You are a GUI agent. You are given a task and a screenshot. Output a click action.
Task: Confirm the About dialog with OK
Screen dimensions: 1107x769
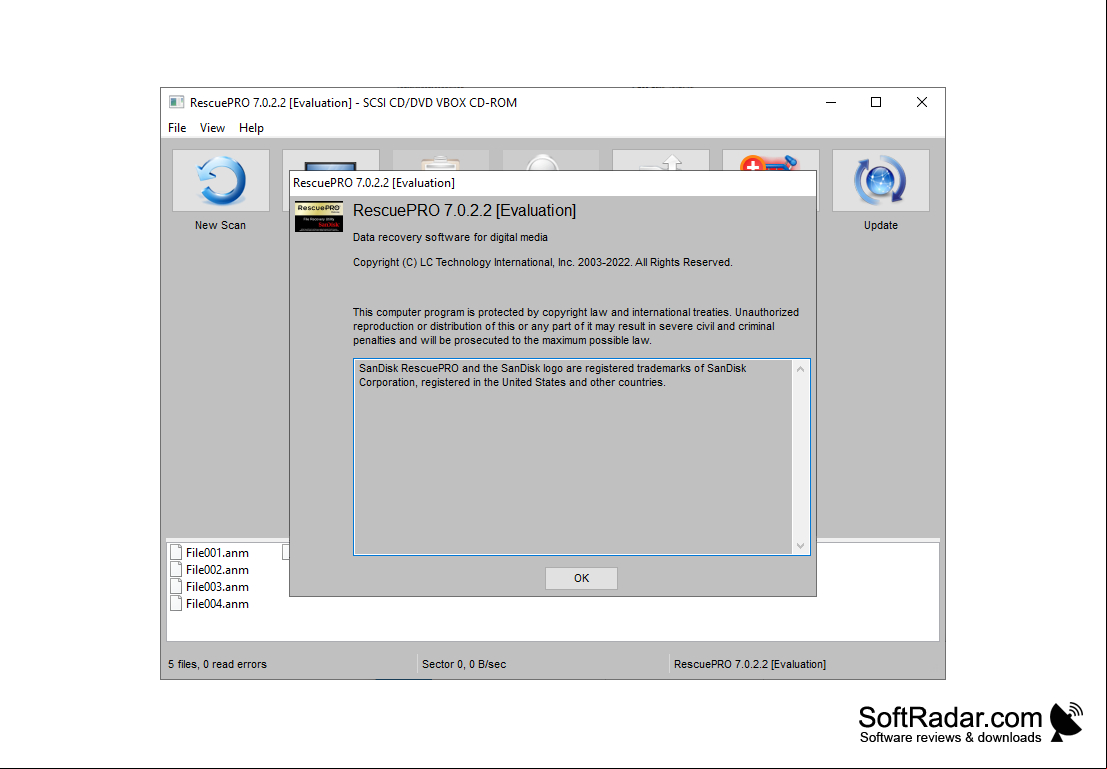tap(581, 578)
